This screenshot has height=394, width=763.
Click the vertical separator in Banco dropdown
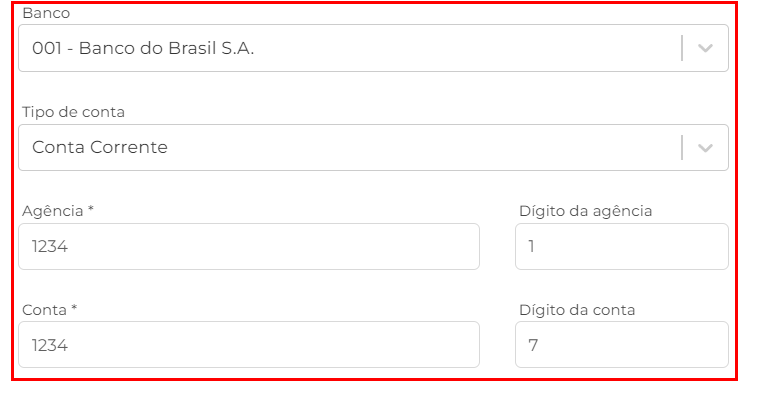(x=682, y=48)
